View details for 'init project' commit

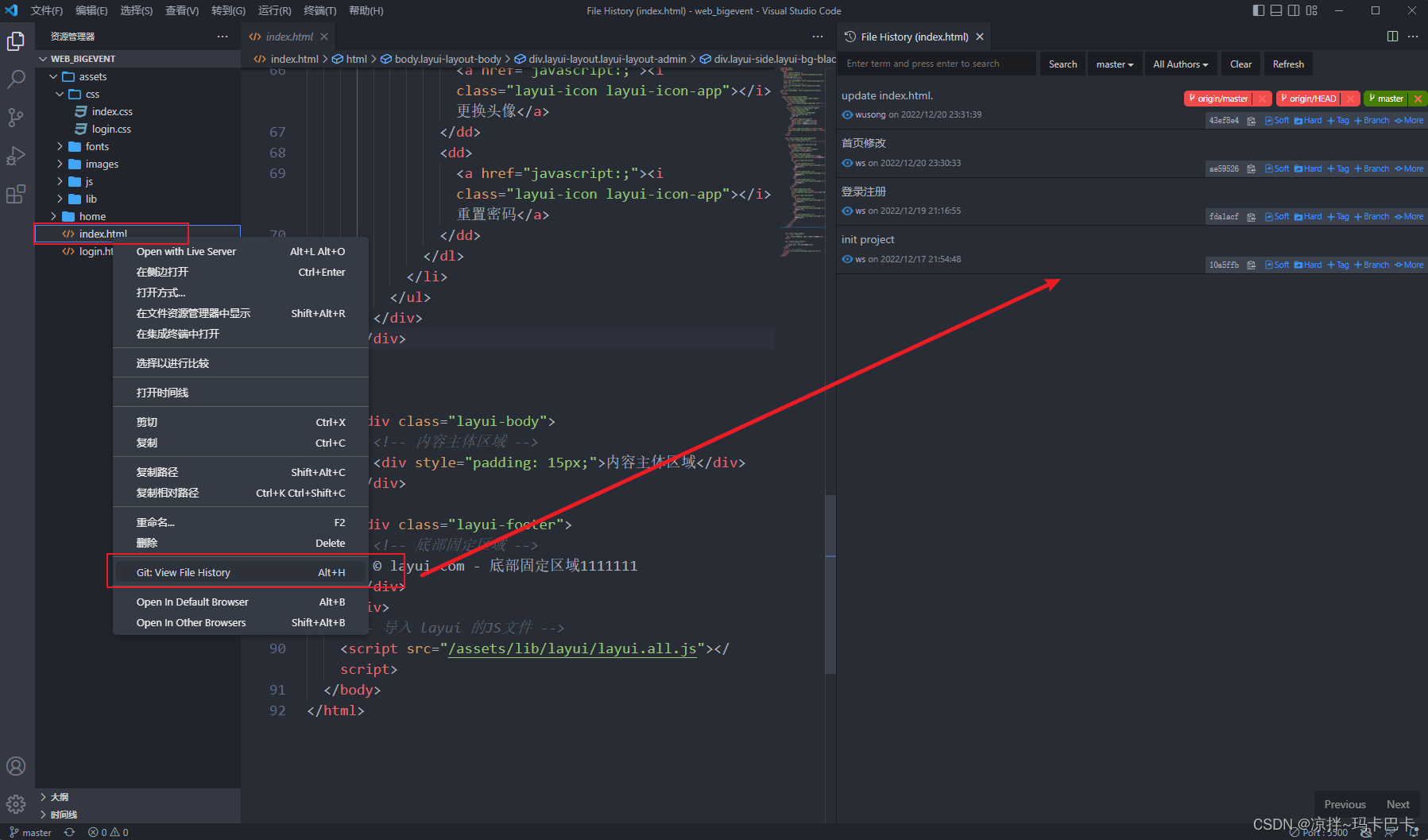[x=847, y=259]
